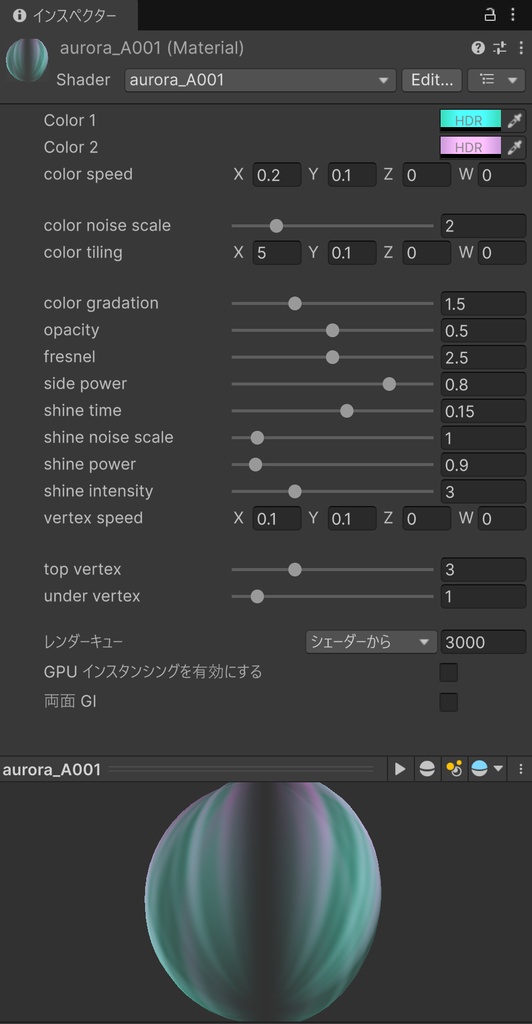The image size is (532, 1024).
Task: Play the material preview animation
Action: click(400, 769)
